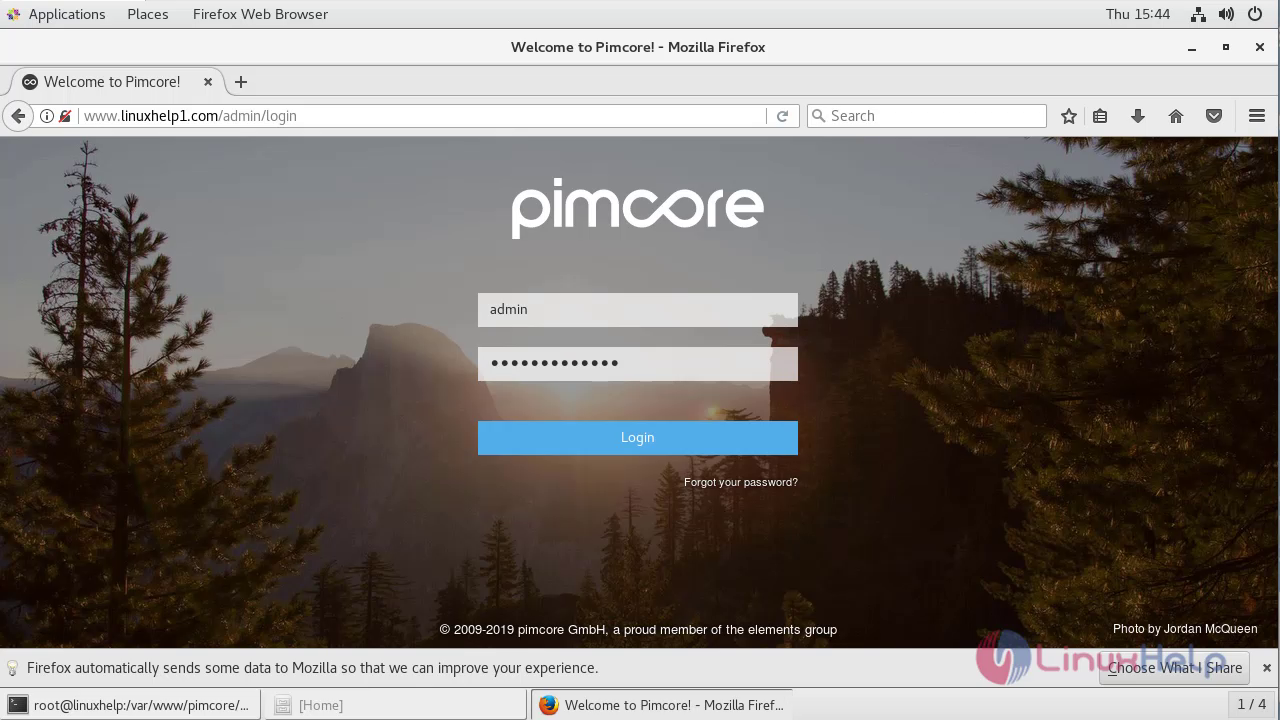Click the Photo by Jordan McQueen credit

(x=1185, y=629)
